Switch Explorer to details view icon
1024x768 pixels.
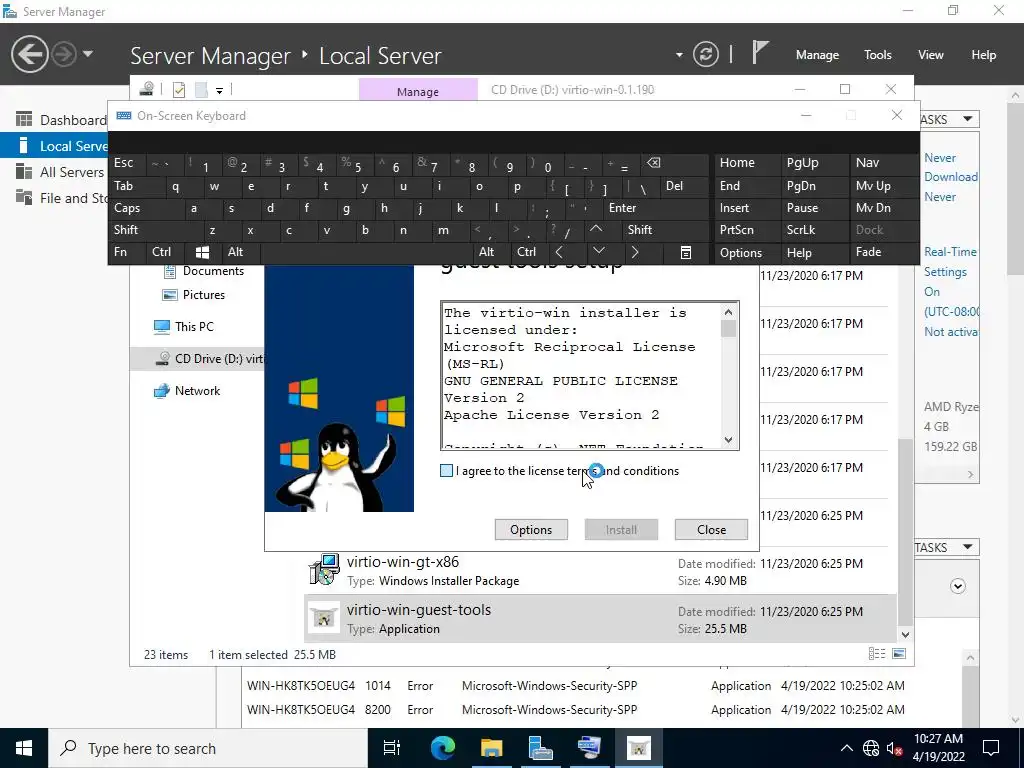[876, 654]
